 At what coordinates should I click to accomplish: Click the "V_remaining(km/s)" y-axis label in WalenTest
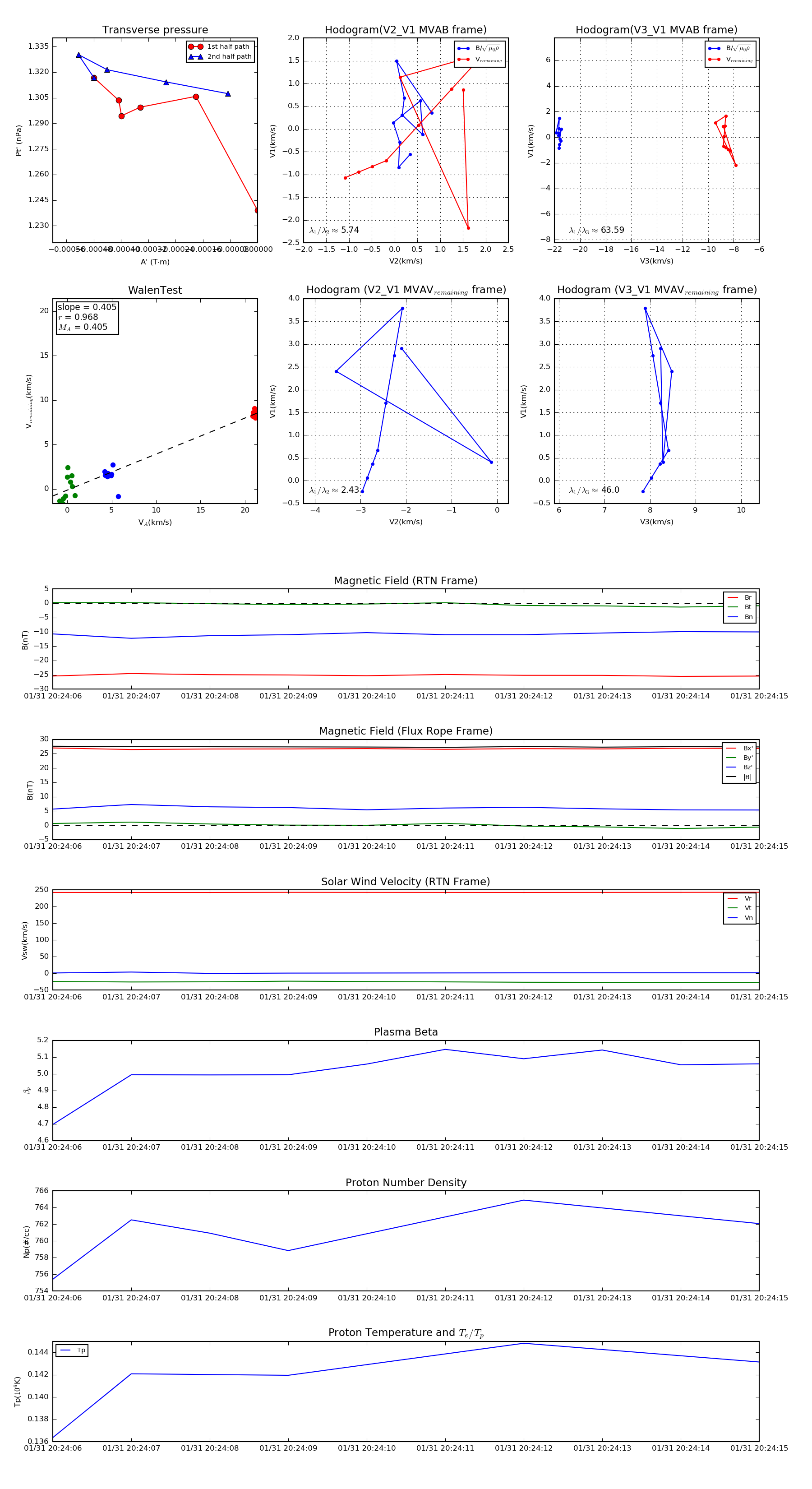pos(28,401)
